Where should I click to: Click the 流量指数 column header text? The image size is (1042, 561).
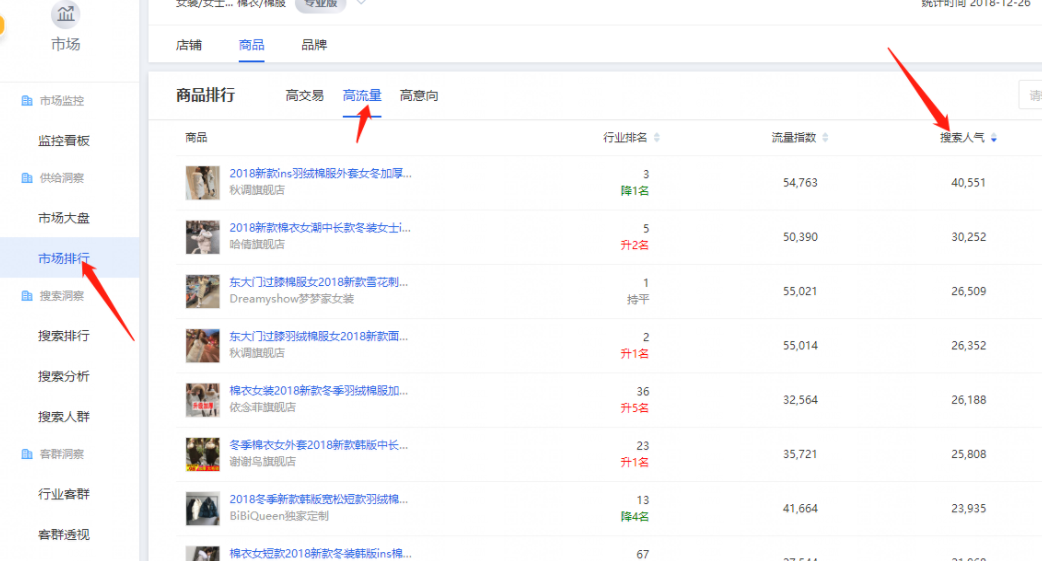click(x=793, y=138)
